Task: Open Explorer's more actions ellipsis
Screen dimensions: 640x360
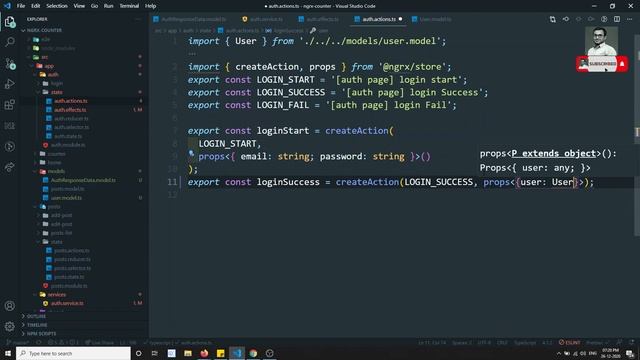Action: [138, 19]
